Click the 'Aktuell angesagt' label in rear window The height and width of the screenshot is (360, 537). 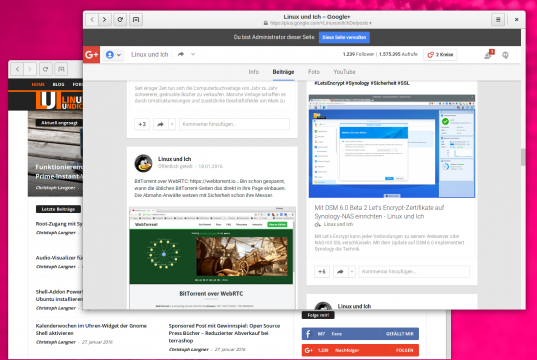click(59, 123)
